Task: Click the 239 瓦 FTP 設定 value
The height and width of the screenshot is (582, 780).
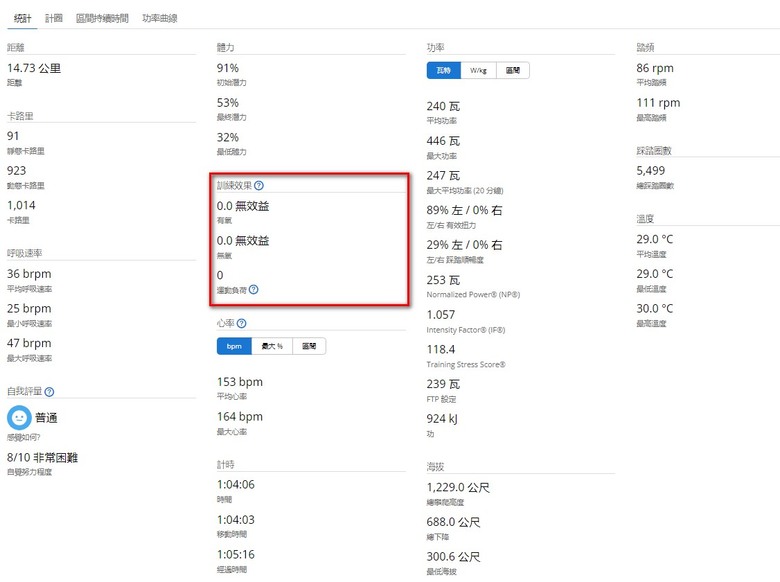Action: 443,384
